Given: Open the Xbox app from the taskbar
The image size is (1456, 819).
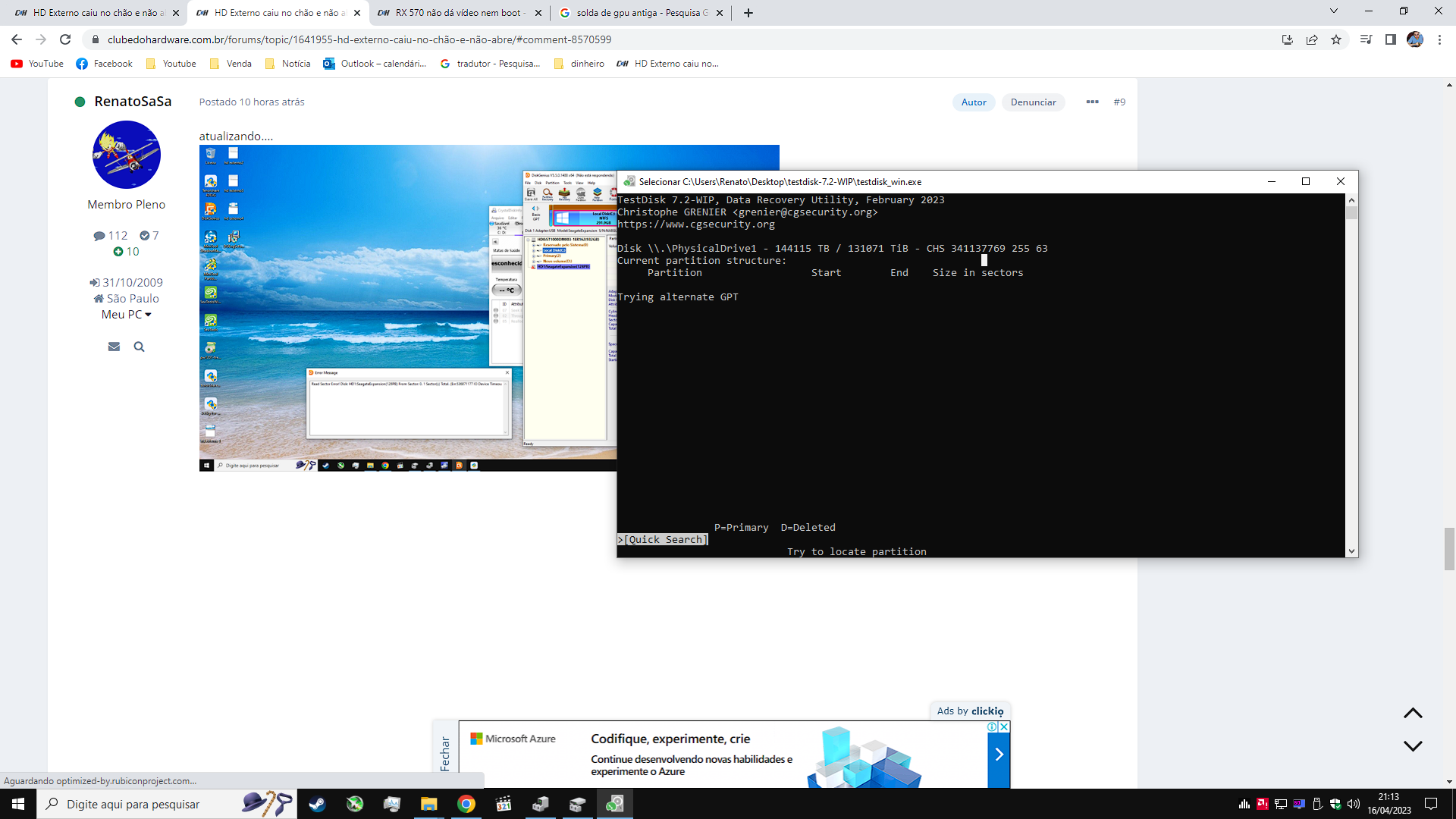Looking at the screenshot, I should click(x=355, y=804).
